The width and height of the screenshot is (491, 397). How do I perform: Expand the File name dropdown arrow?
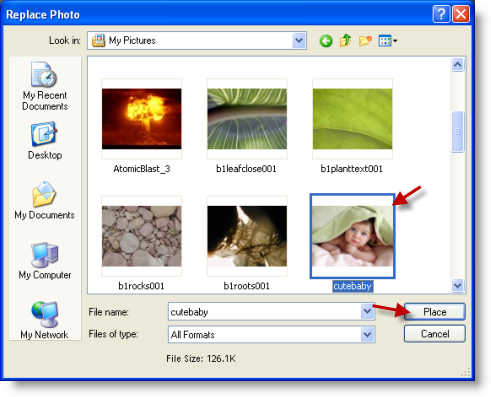click(x=367, y=312)
